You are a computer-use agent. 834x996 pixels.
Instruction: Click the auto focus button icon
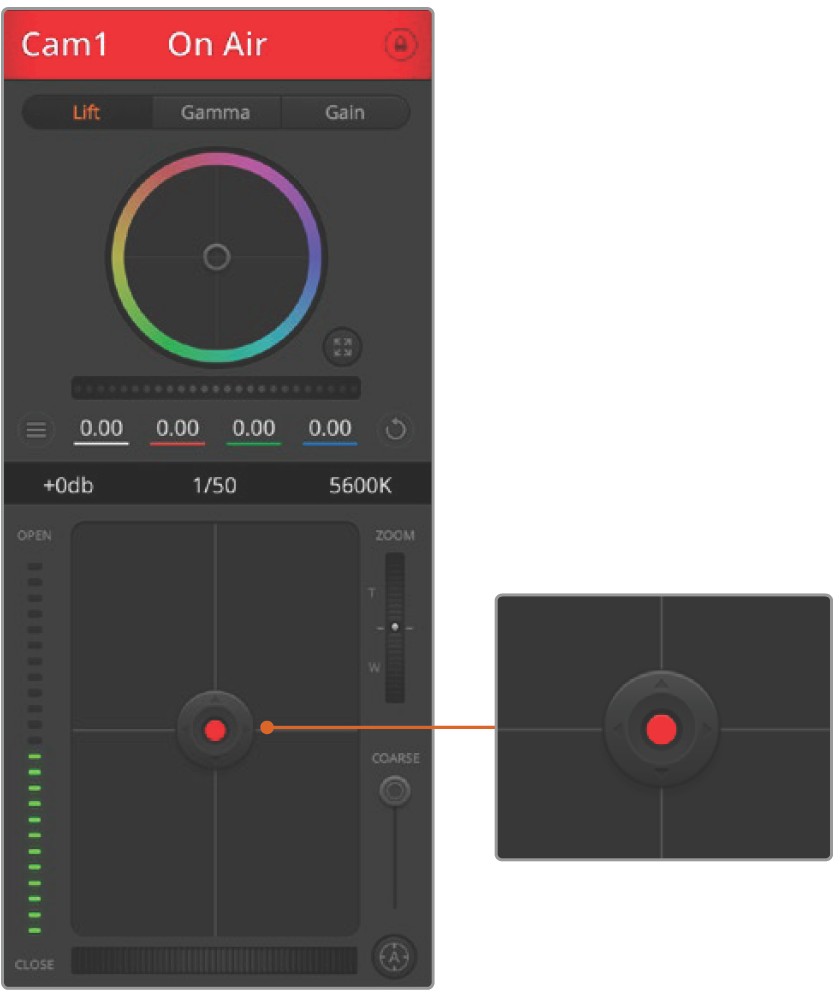click(393, 957)
